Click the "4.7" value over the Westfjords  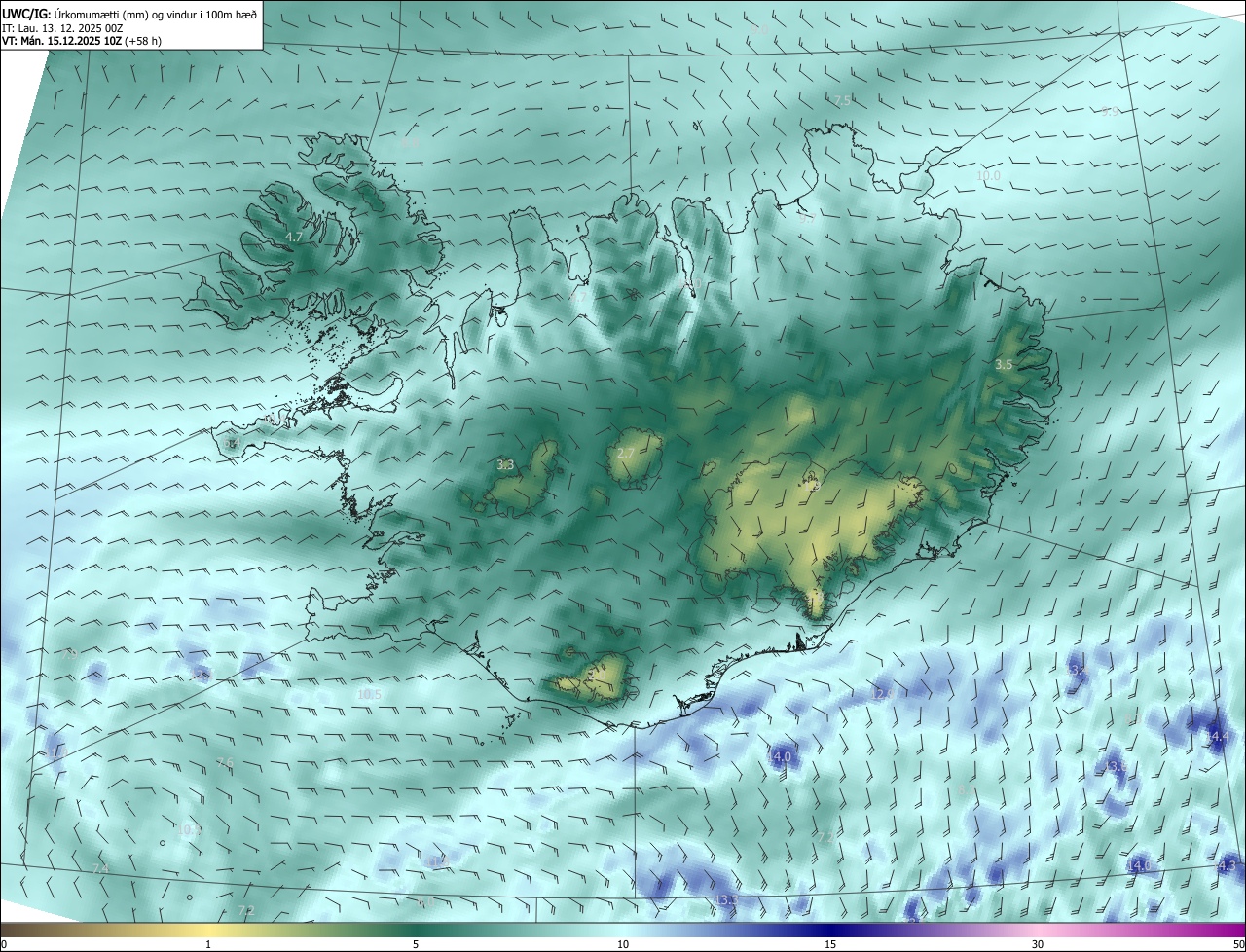[294, 237]
